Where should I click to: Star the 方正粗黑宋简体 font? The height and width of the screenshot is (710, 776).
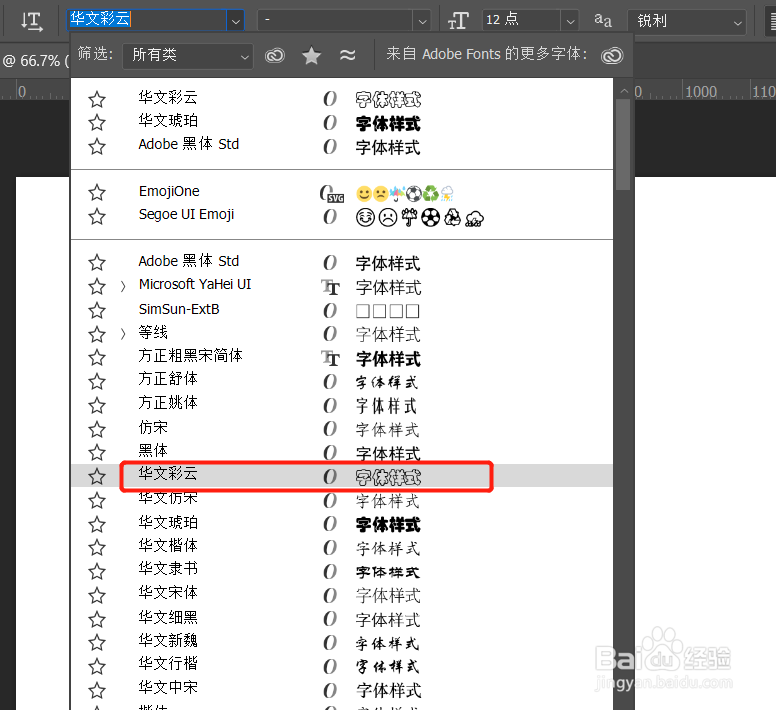pyautogui.click(x=97, y=357)
